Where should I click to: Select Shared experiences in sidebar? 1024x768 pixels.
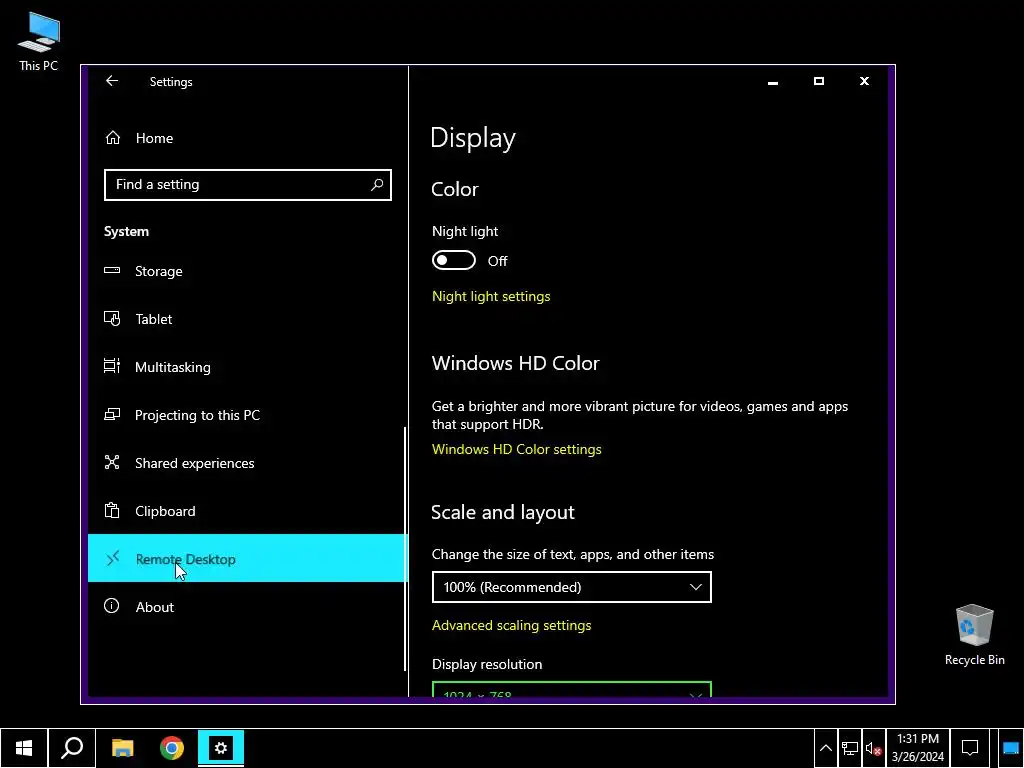tap(248, 463)
